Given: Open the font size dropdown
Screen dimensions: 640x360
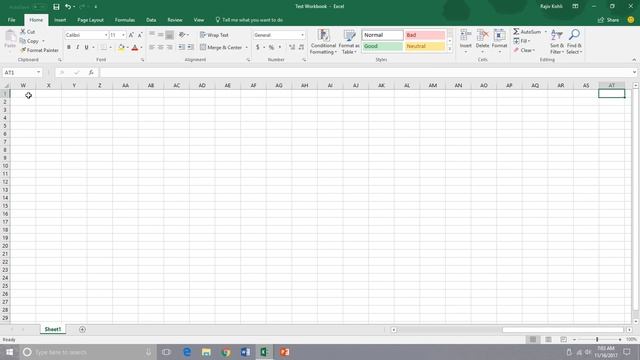Looking at the screenshot, I should click(x=123, y=35).
